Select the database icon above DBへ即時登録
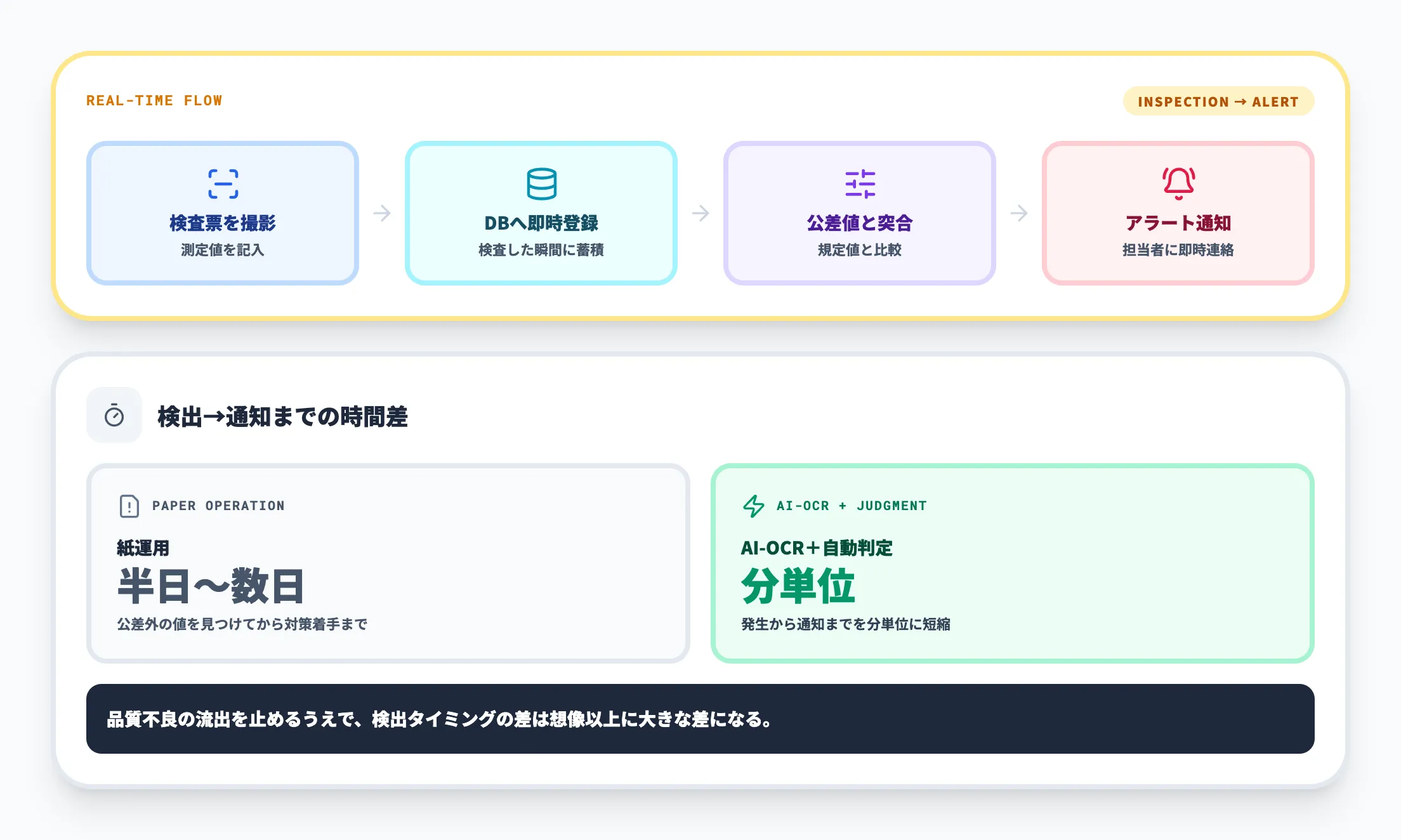Viewport: 1401px width, 840px height. pyautogui.click(x=541, y=185)
